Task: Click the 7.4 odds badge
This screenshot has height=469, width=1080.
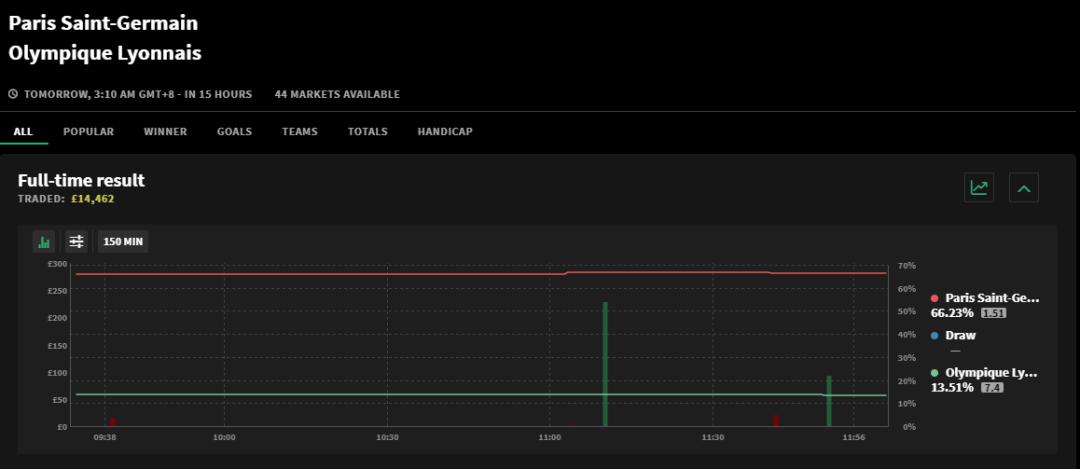Action: click(x=992, y=388)
